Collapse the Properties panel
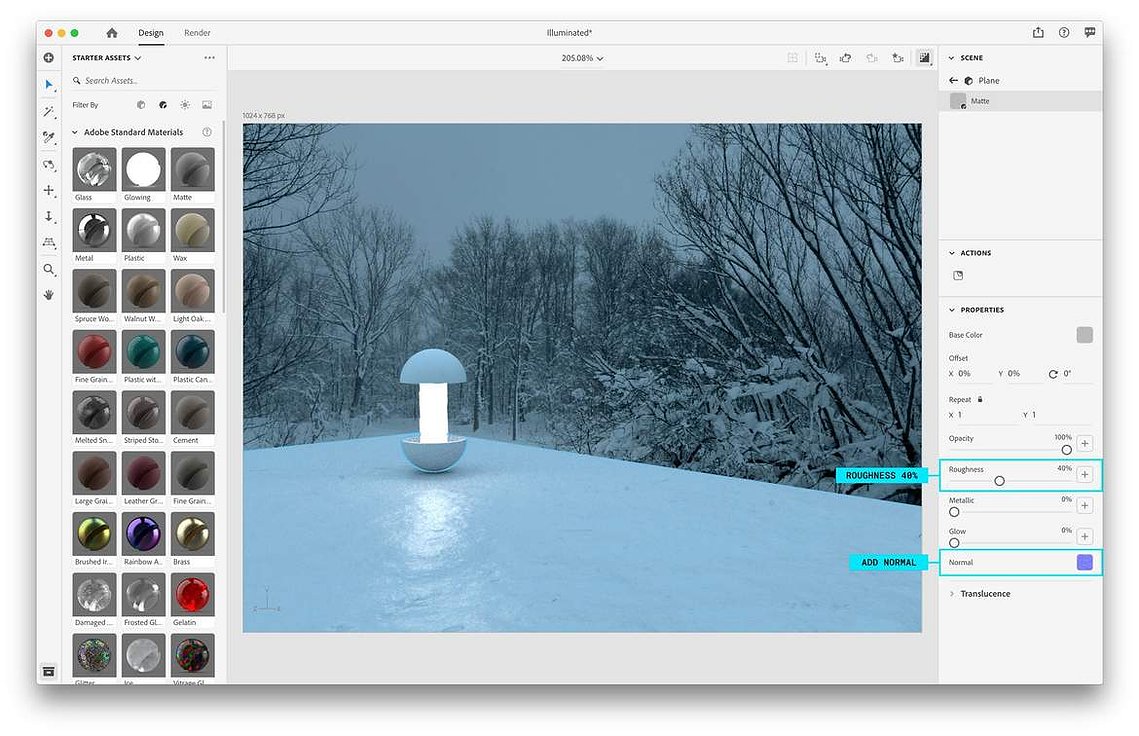 tap(952, 310)
